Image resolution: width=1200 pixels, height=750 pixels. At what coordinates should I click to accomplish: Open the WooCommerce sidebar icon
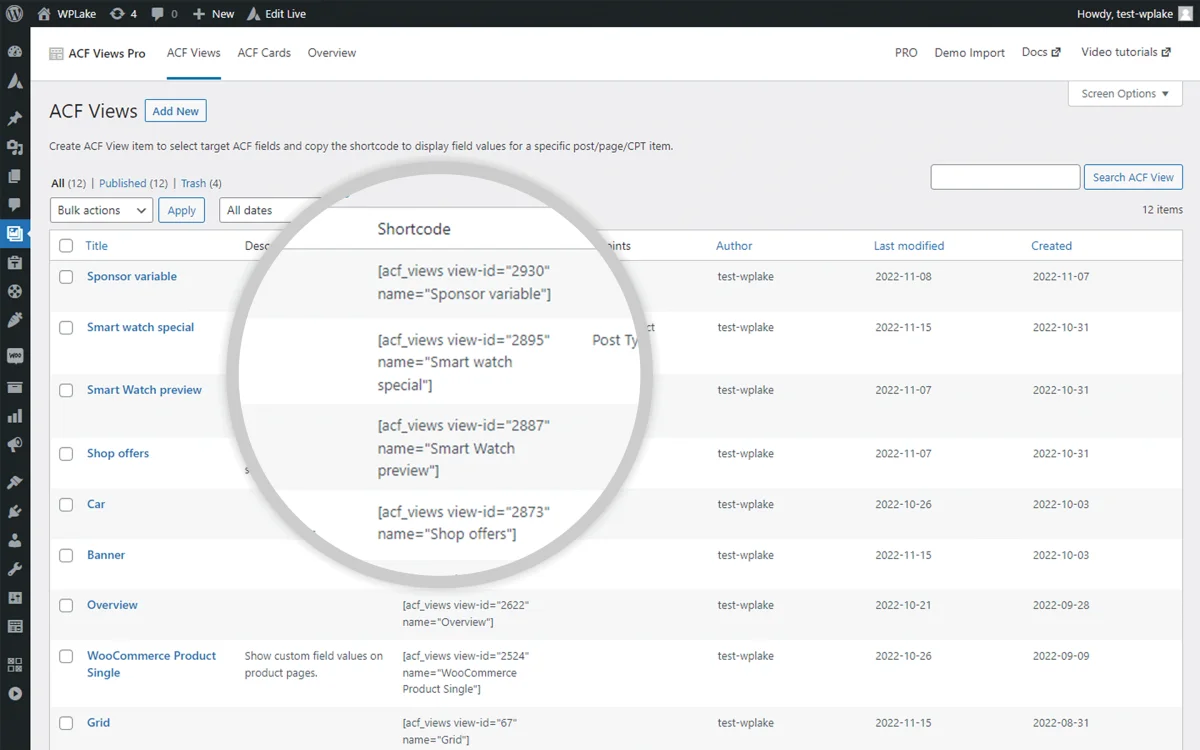pos(15,356)
